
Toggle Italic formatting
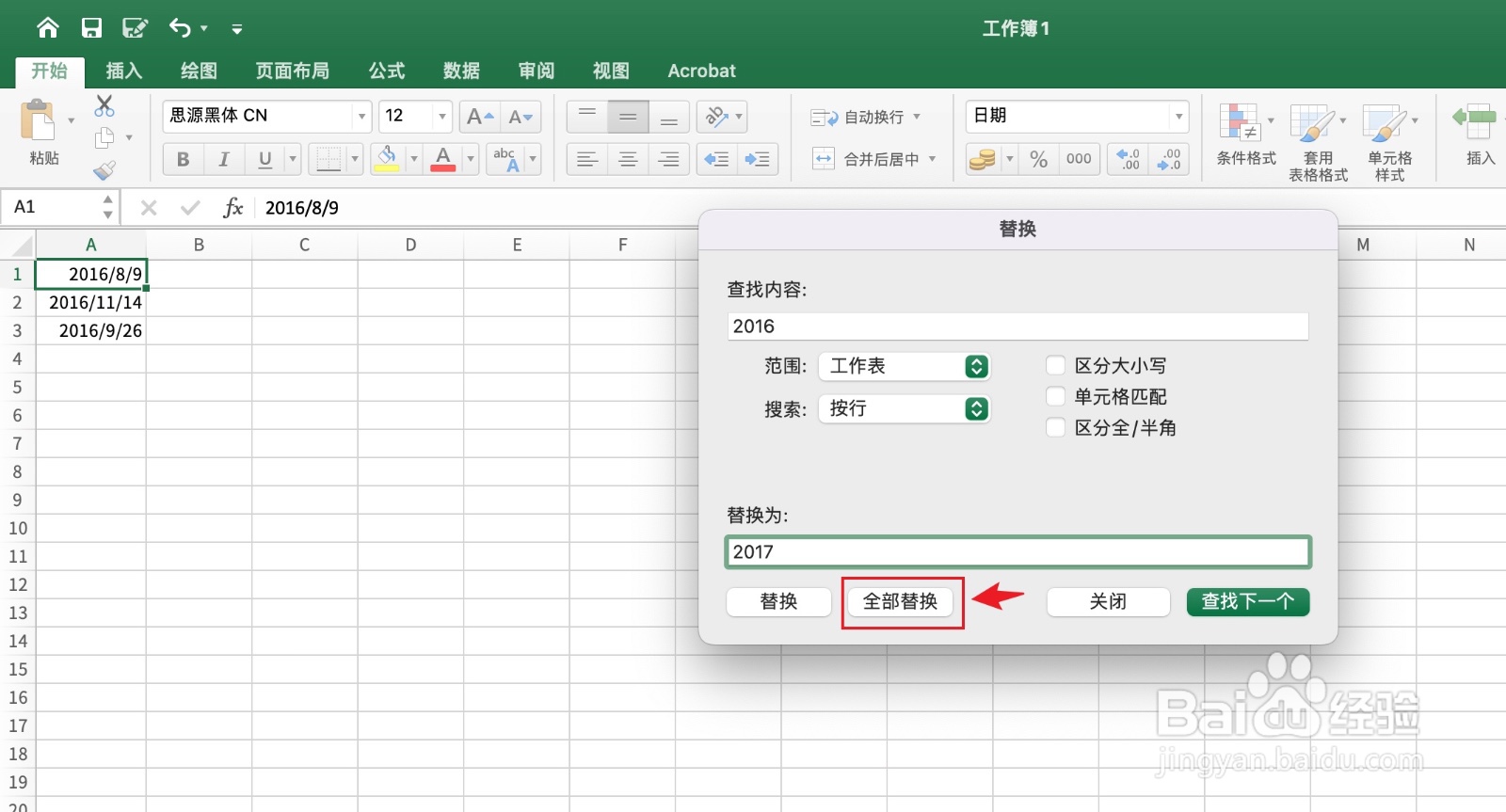click(x=224, y=159)
